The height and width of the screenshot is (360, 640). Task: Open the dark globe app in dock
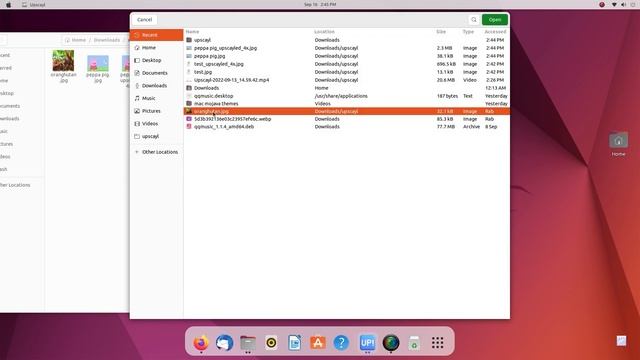391,343
